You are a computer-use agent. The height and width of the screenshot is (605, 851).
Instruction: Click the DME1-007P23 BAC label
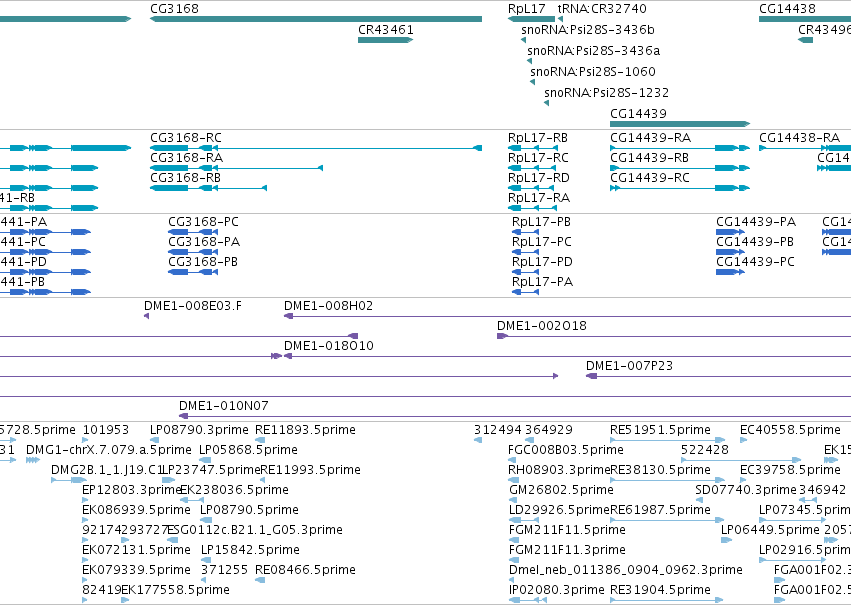coord(630,366)
